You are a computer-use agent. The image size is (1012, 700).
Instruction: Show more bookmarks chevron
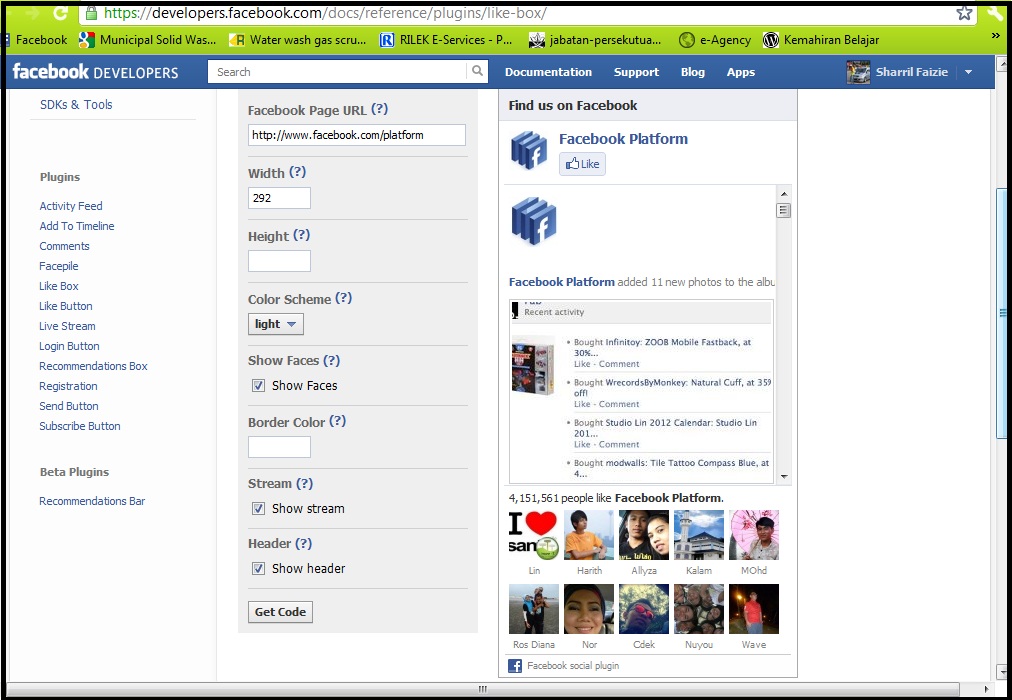tap(996, 37)
